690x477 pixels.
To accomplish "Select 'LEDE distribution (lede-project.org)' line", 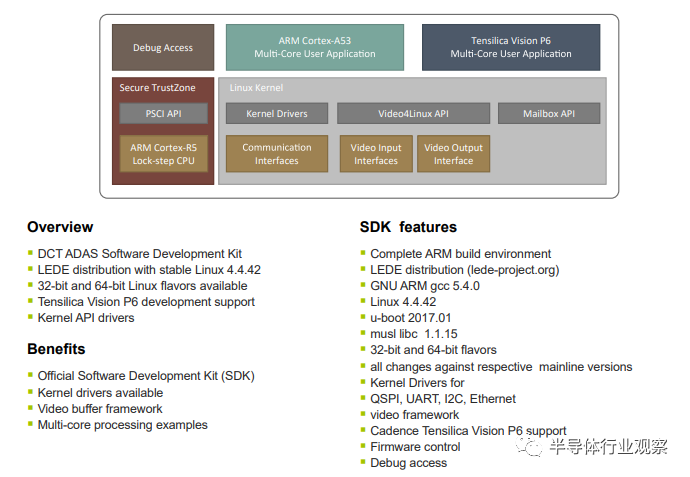I will (x=465, y=270).
